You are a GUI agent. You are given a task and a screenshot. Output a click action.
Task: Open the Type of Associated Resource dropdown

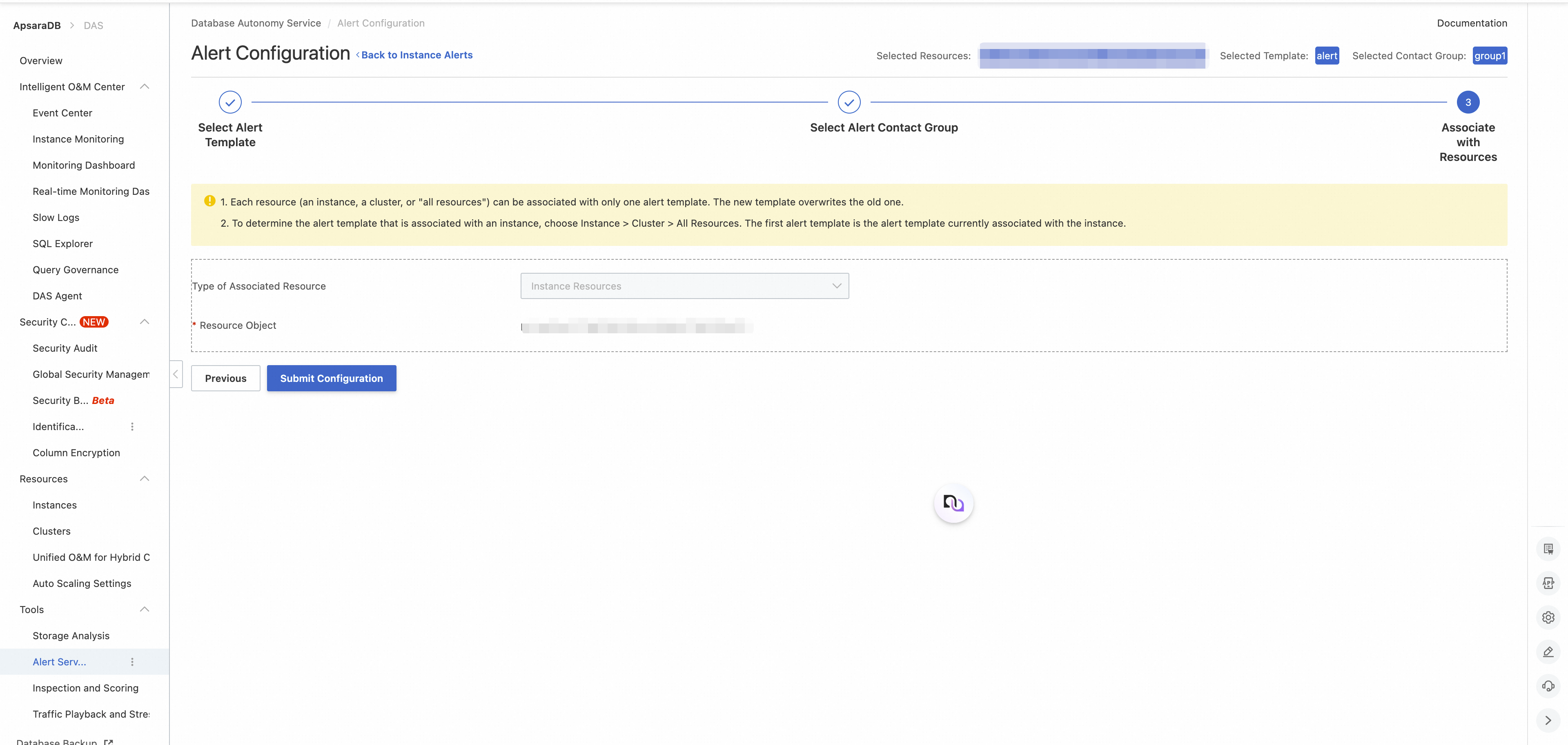(684, 286)
